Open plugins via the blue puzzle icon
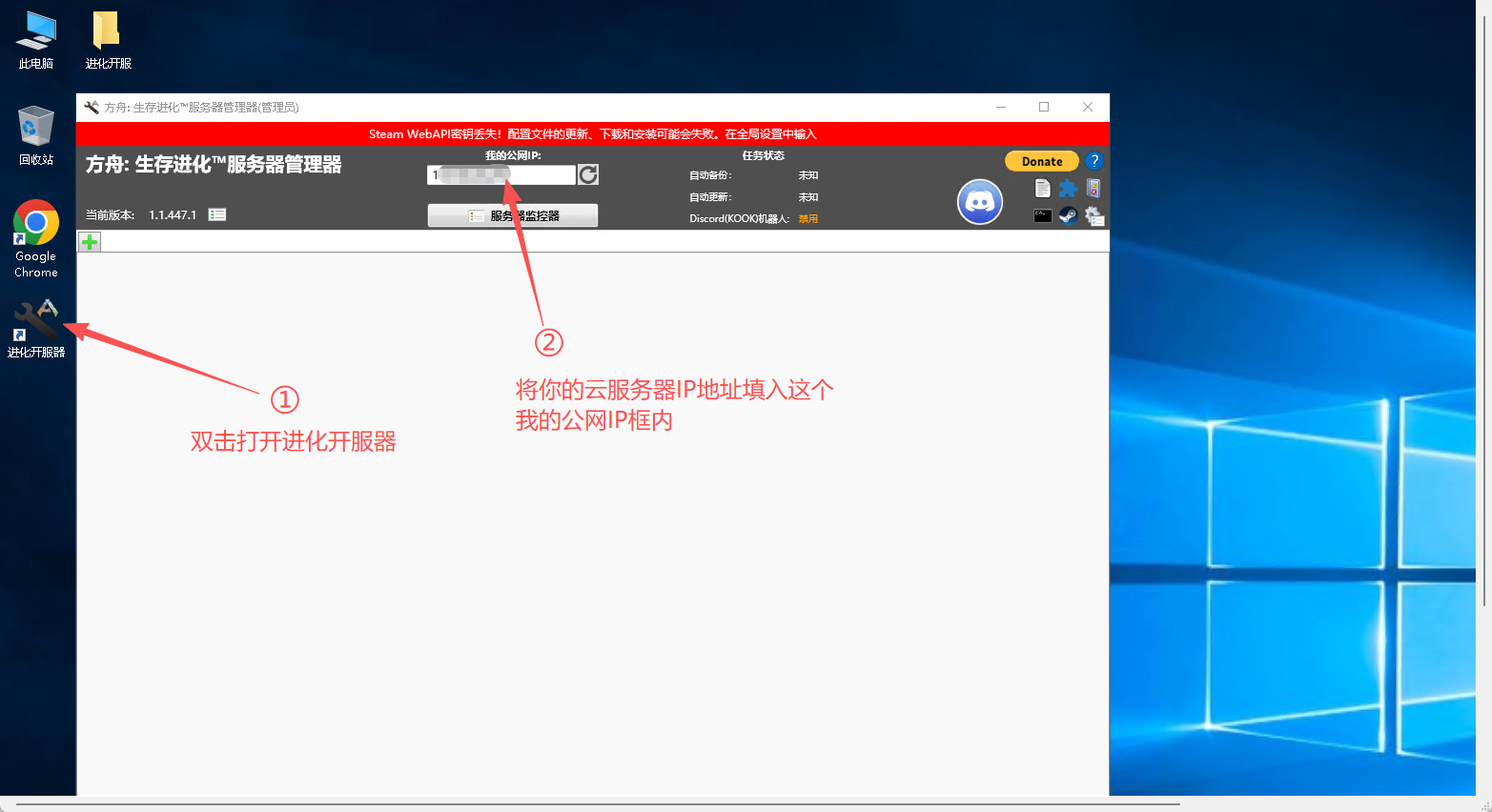Screen dimensions: 1492x812 1068,188
